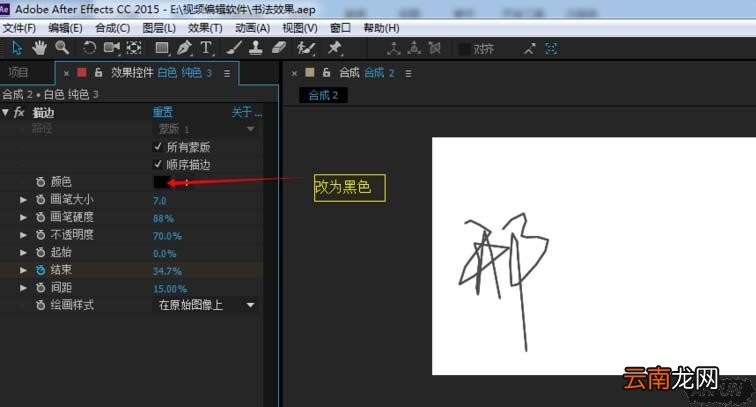Select the Zoom magnifier tool

click(x=62, y=47)
